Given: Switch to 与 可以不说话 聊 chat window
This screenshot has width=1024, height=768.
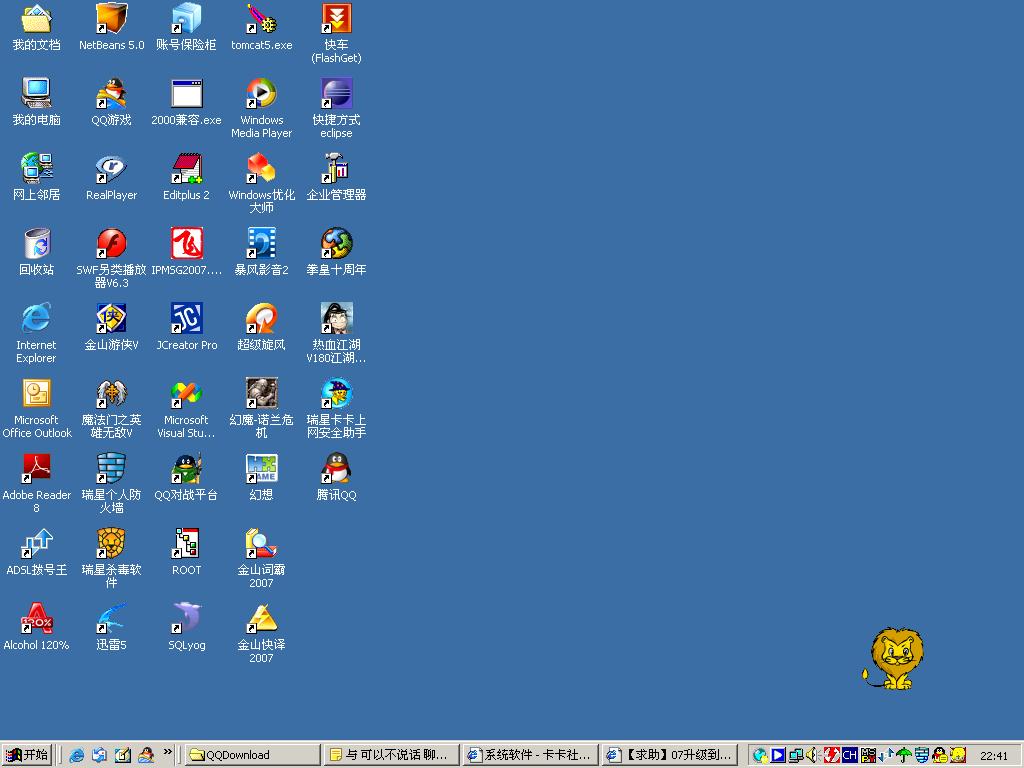Looking at the screenshot, I should tap(391, 755).
